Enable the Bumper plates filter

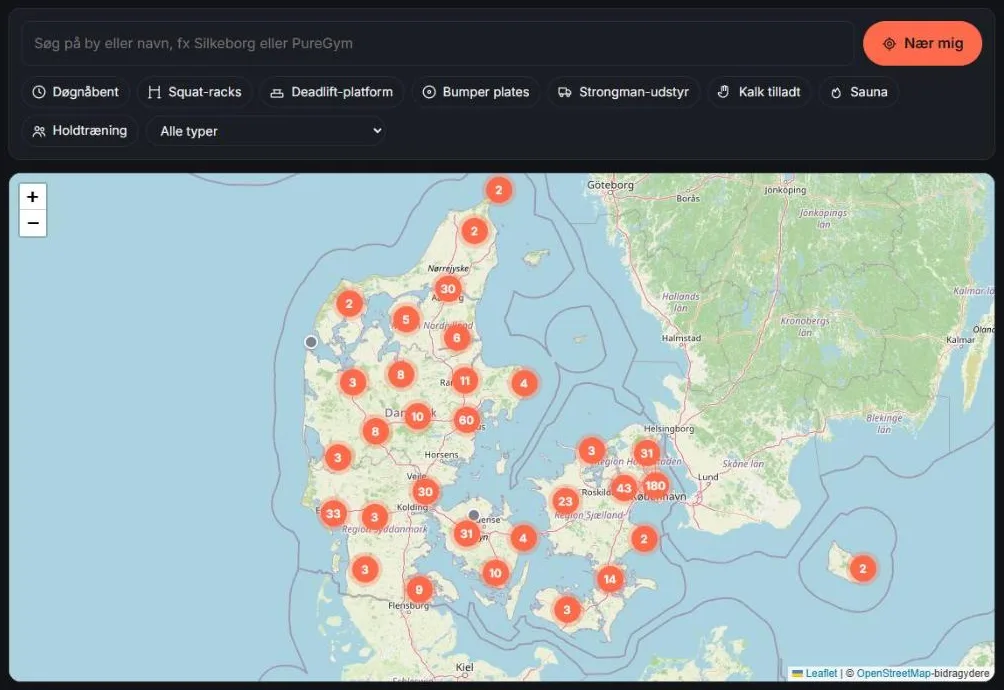pyautogui.click(x=476, y=92)
